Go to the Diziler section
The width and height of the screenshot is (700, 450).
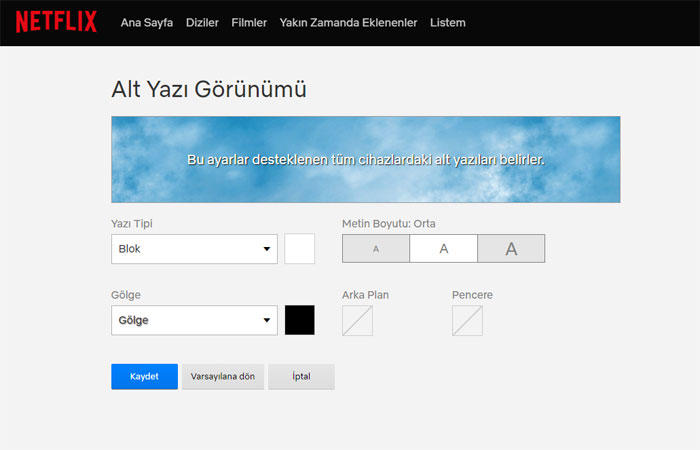click(202, 23)
